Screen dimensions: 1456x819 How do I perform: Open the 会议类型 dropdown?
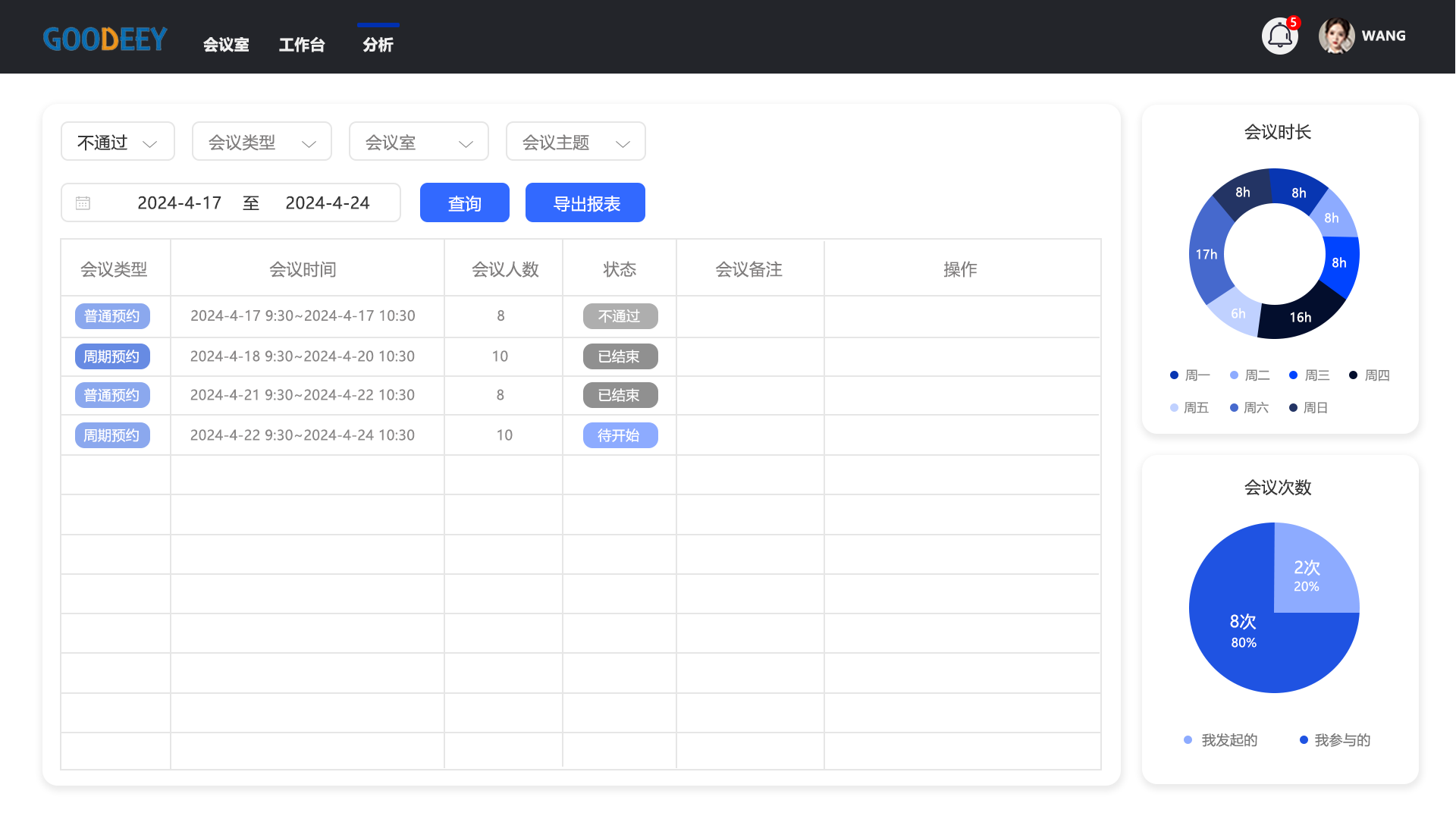click(262, 142)
